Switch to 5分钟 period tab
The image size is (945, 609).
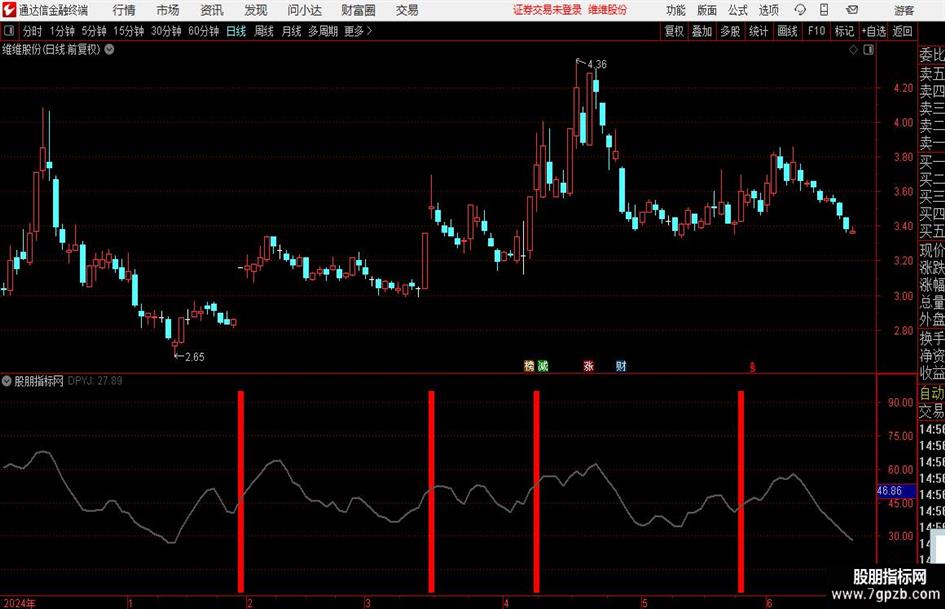pos(94,31)
